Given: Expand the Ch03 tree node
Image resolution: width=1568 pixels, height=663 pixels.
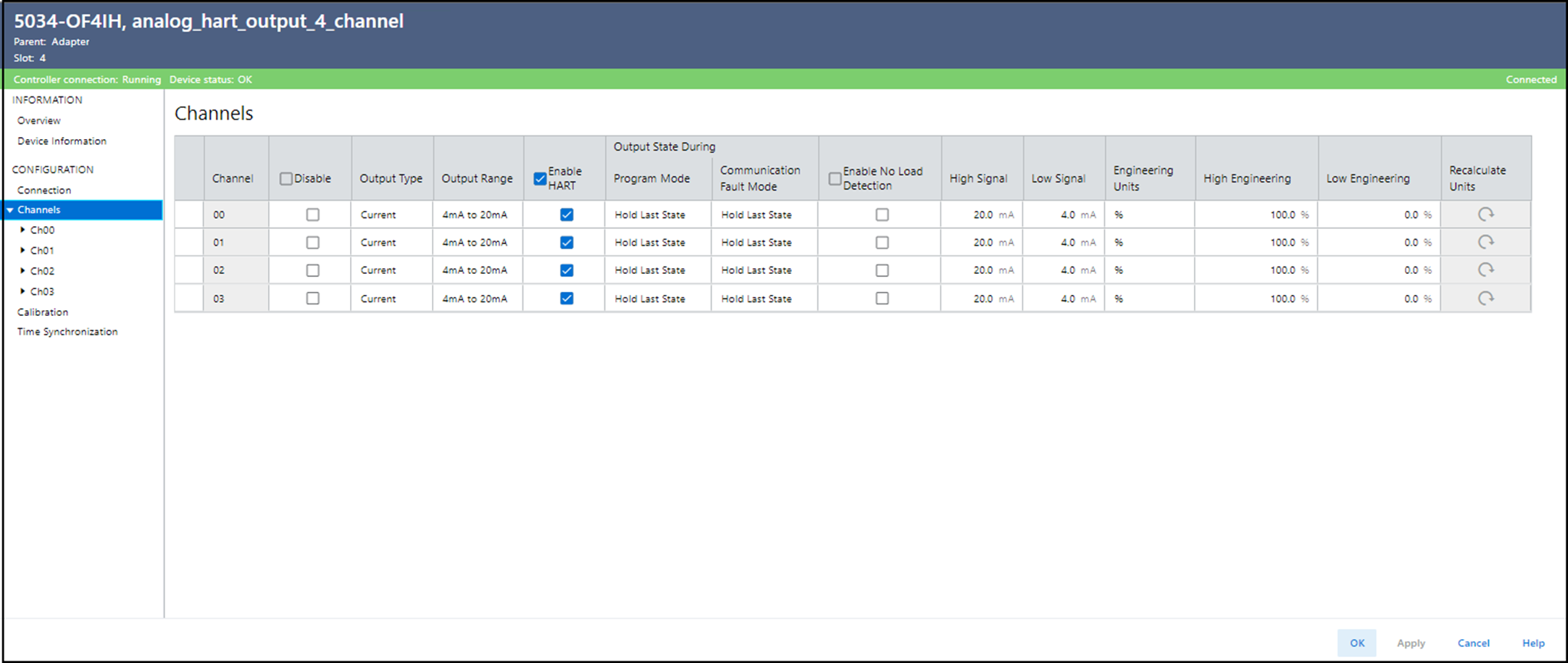Looking at the screenshot, I should 23,291.
